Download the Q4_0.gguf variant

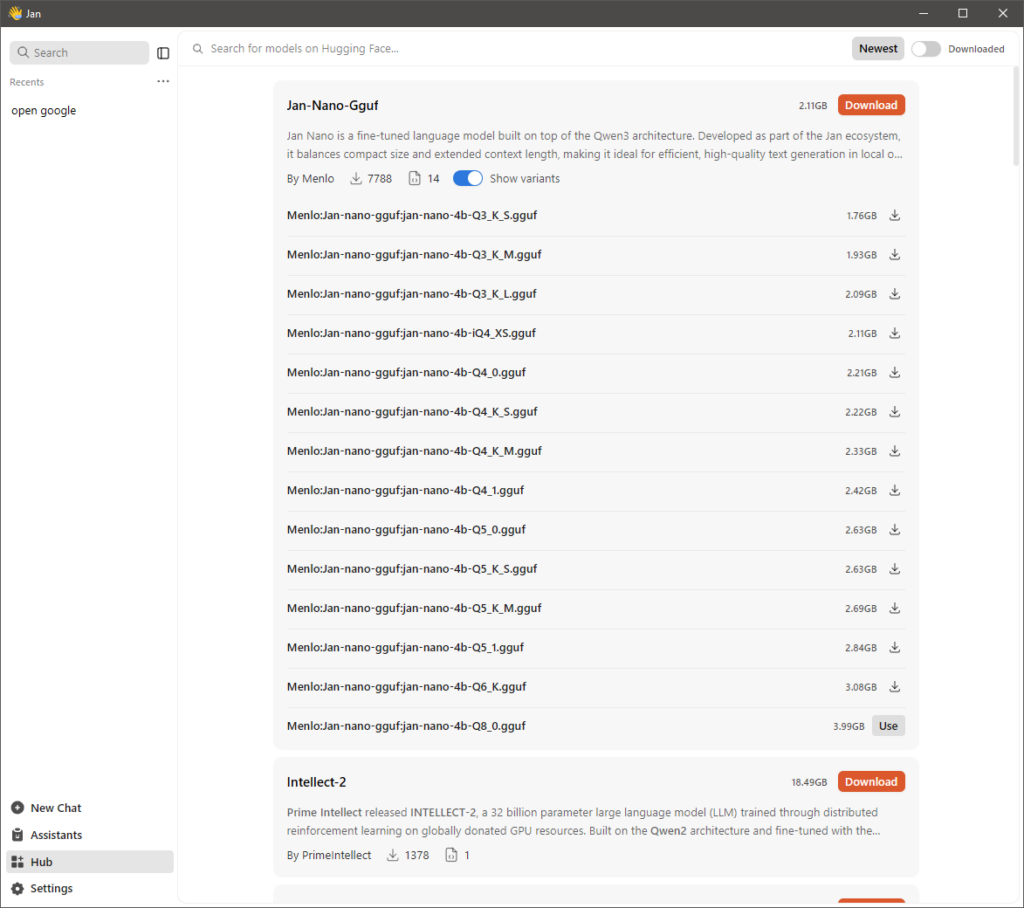click(895, 372)
